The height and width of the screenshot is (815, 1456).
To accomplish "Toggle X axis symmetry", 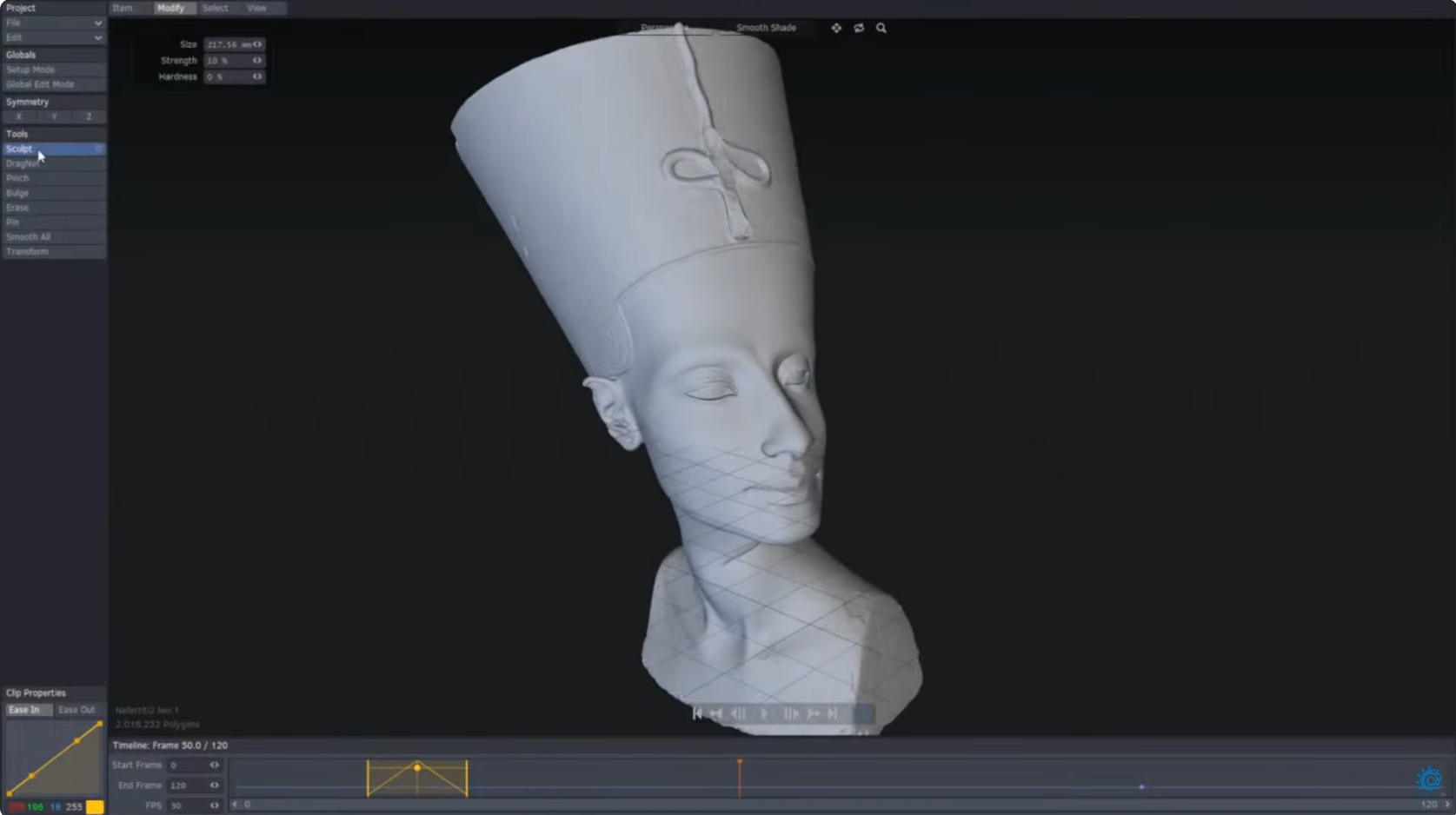I will tap(19, 116).
